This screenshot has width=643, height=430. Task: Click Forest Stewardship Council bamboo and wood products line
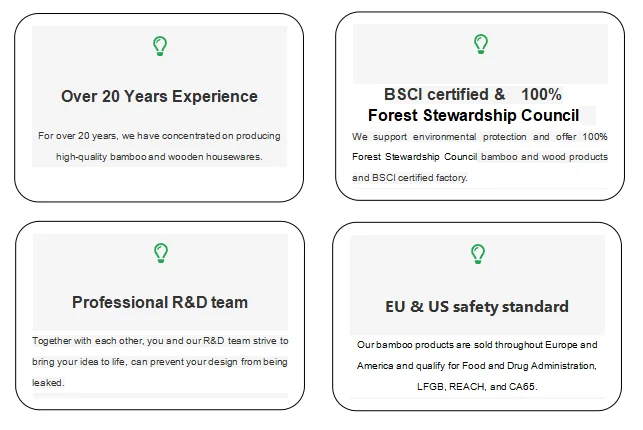point(479,157)
